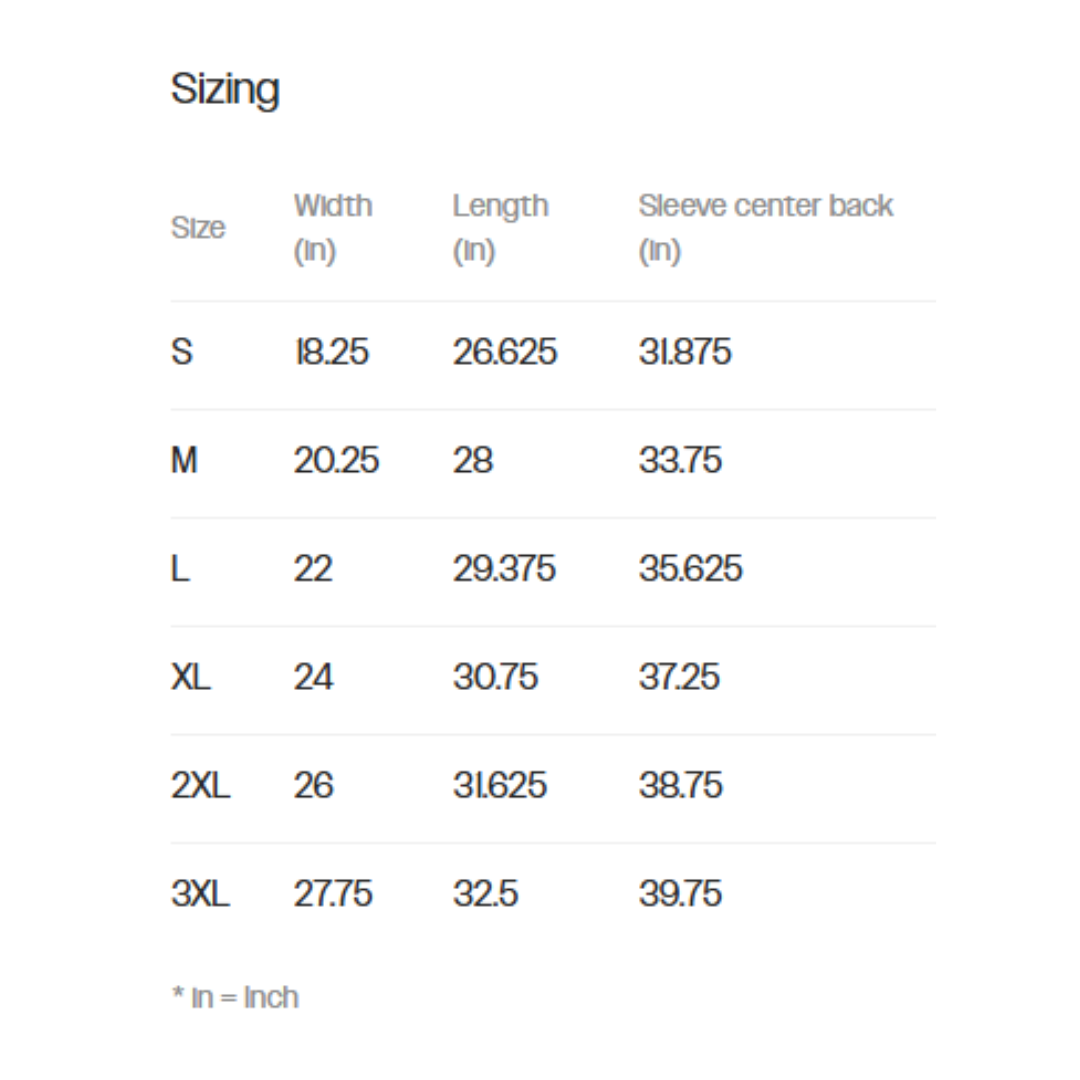Screen dimensions: 1080x1080
Task: Select the L size row label
Action: pyautogui.click(x=180, y=568)
